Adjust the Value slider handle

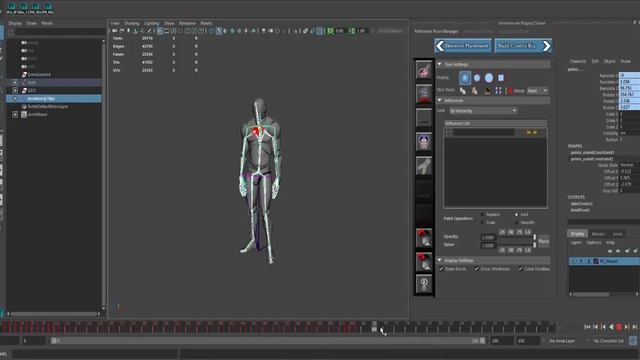[x=535, y=245]
